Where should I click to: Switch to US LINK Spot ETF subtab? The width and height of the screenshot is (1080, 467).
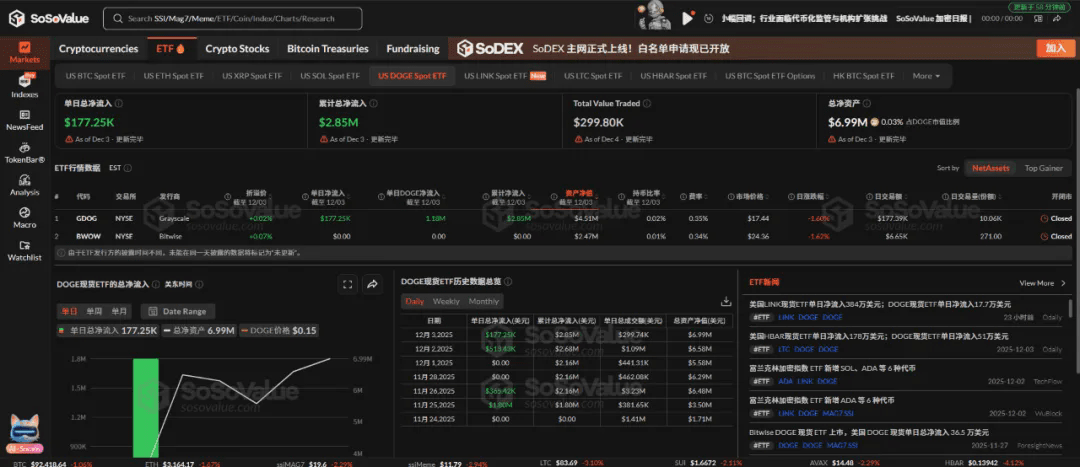[x=504, y=76]
